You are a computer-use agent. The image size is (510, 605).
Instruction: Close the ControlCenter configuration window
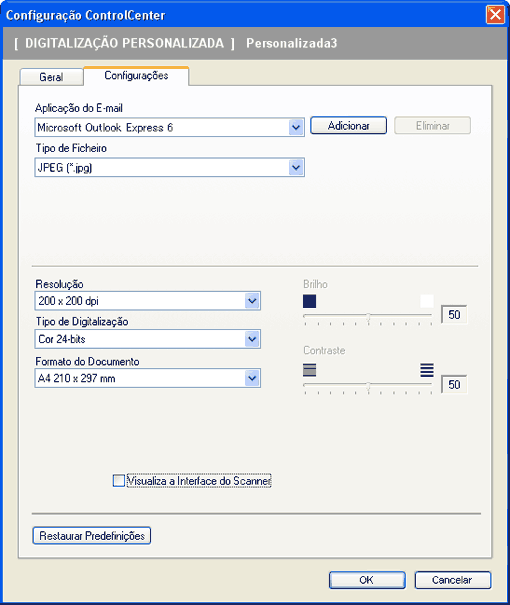495,15
